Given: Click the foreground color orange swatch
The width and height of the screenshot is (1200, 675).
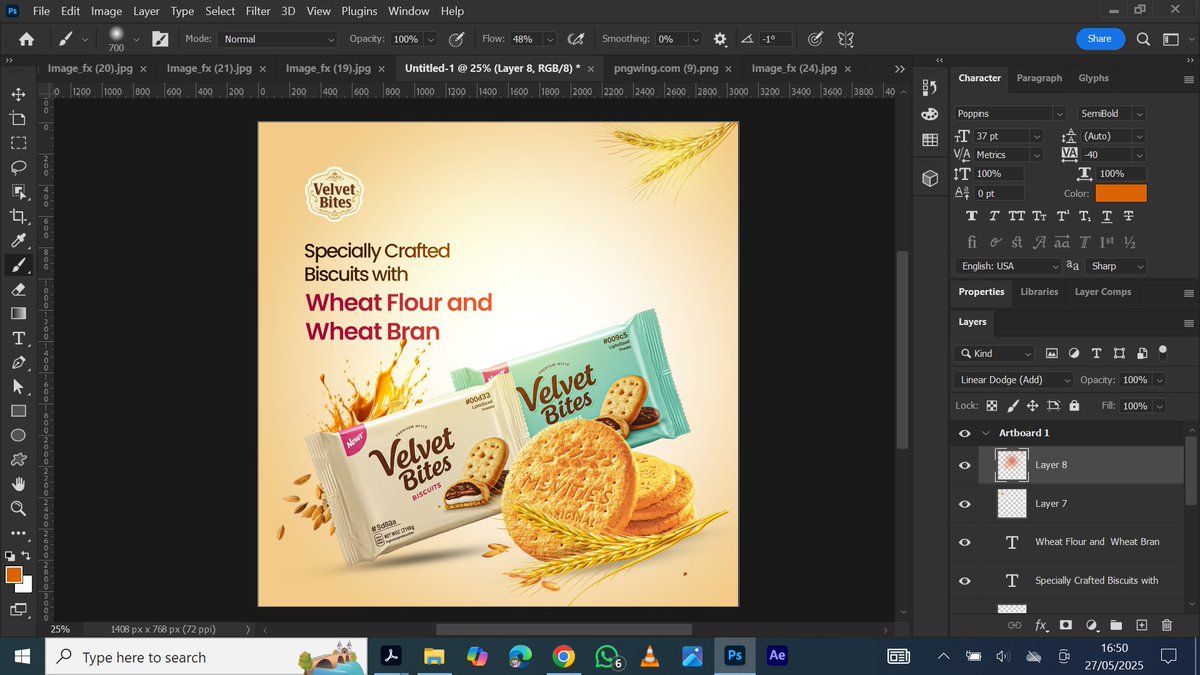Looking at the screenshot, I should click(x=13, y=575).
